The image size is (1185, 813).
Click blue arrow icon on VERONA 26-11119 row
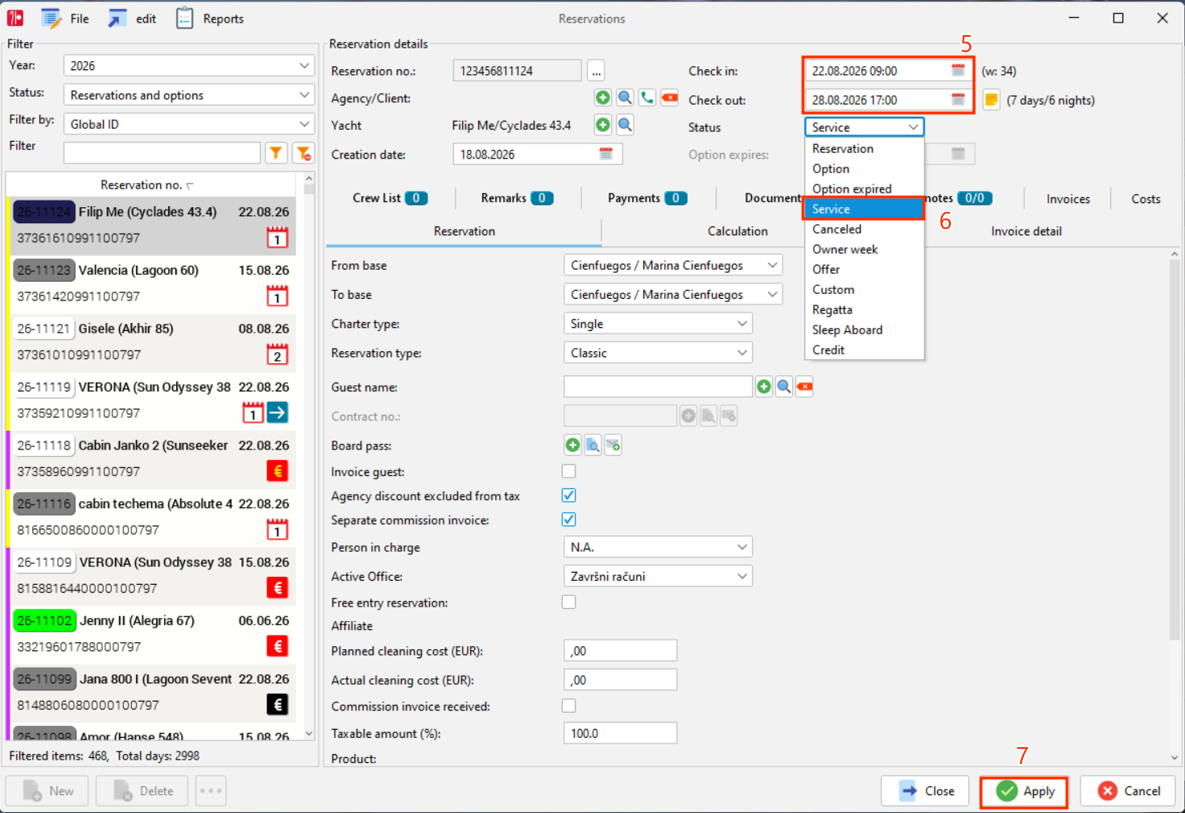[x=277, y=413]
